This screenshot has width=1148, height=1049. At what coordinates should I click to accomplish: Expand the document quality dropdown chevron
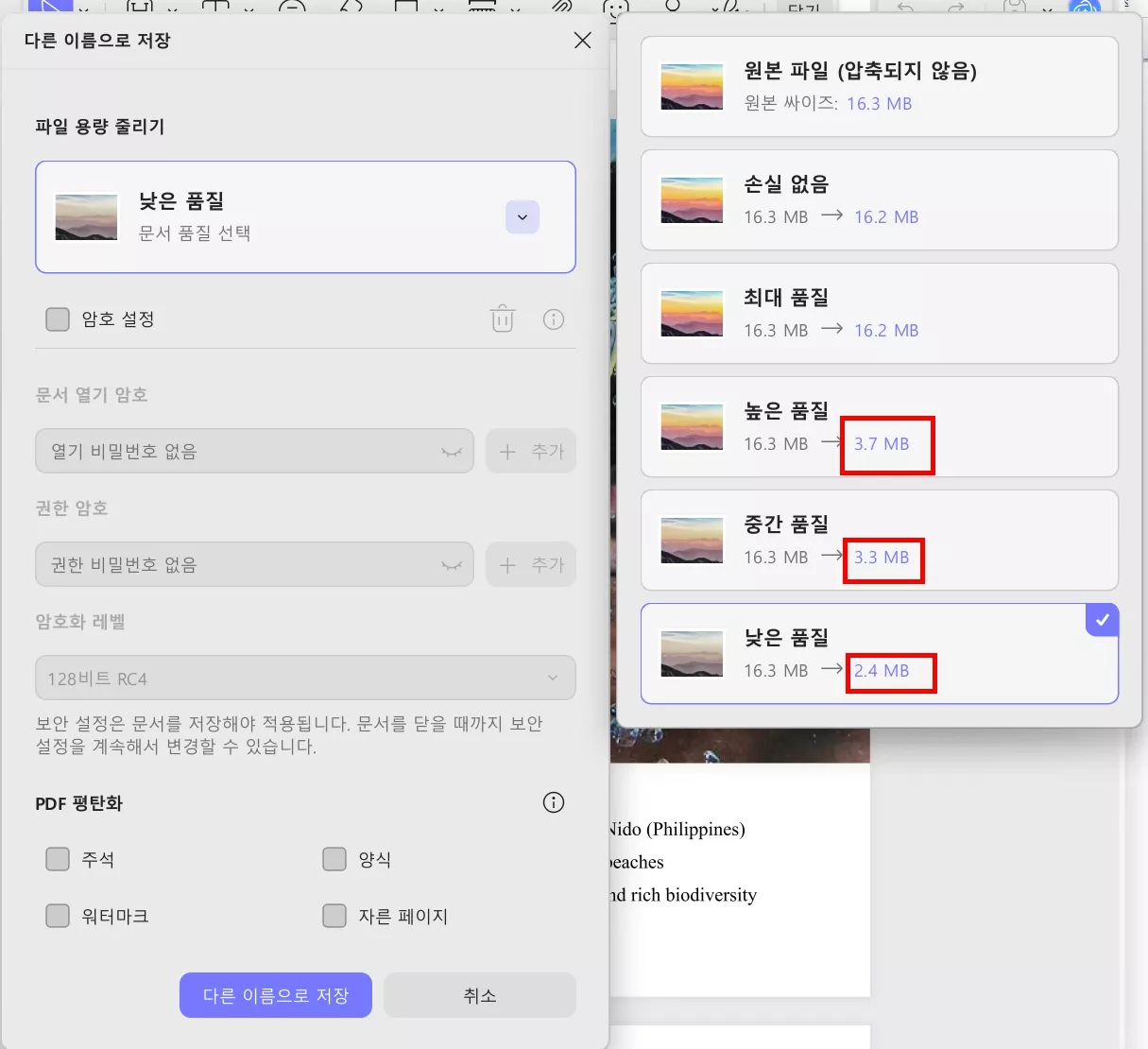click(x=522, y=216)
